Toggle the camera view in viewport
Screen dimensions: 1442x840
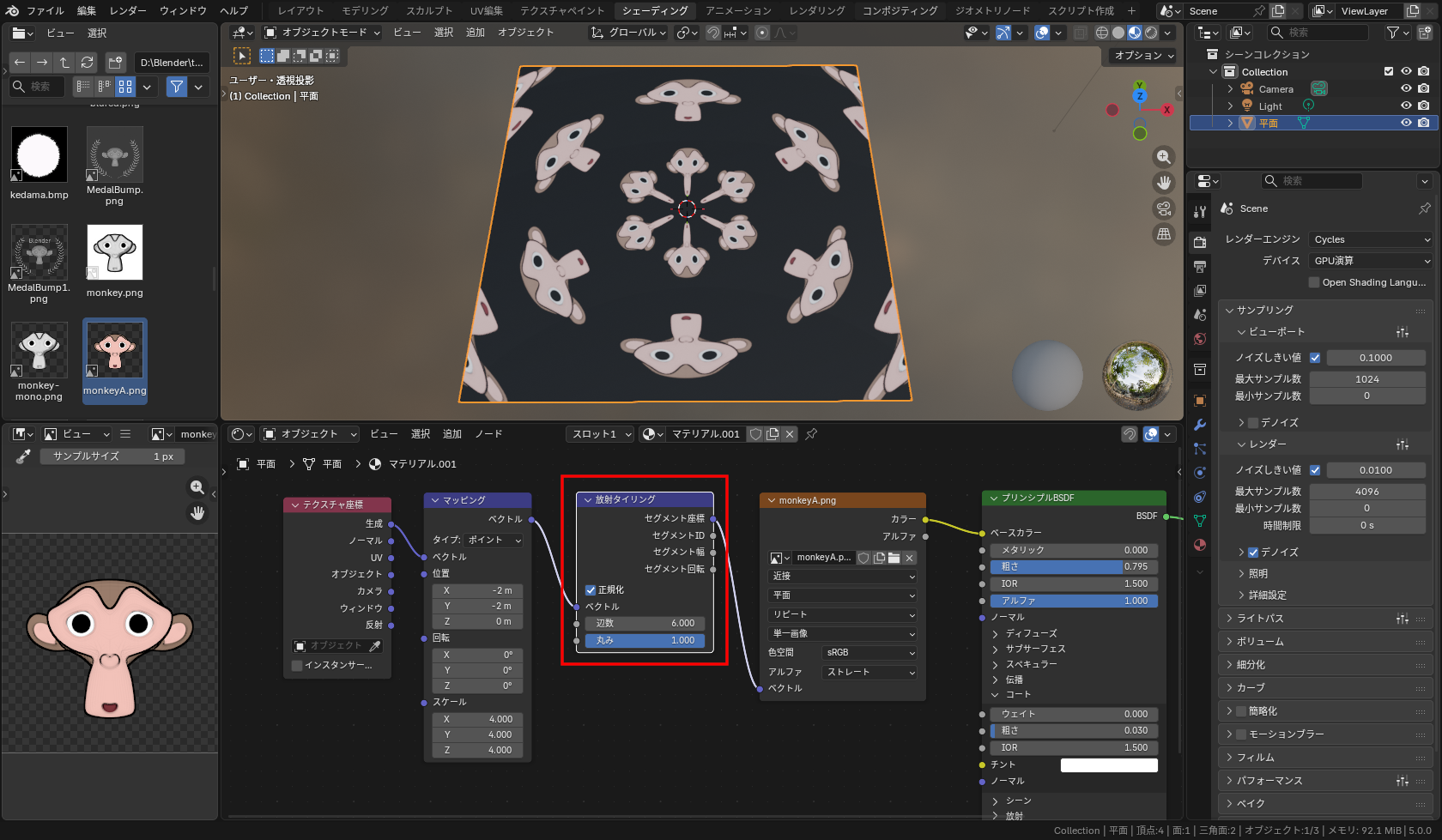click(1164, 208)
